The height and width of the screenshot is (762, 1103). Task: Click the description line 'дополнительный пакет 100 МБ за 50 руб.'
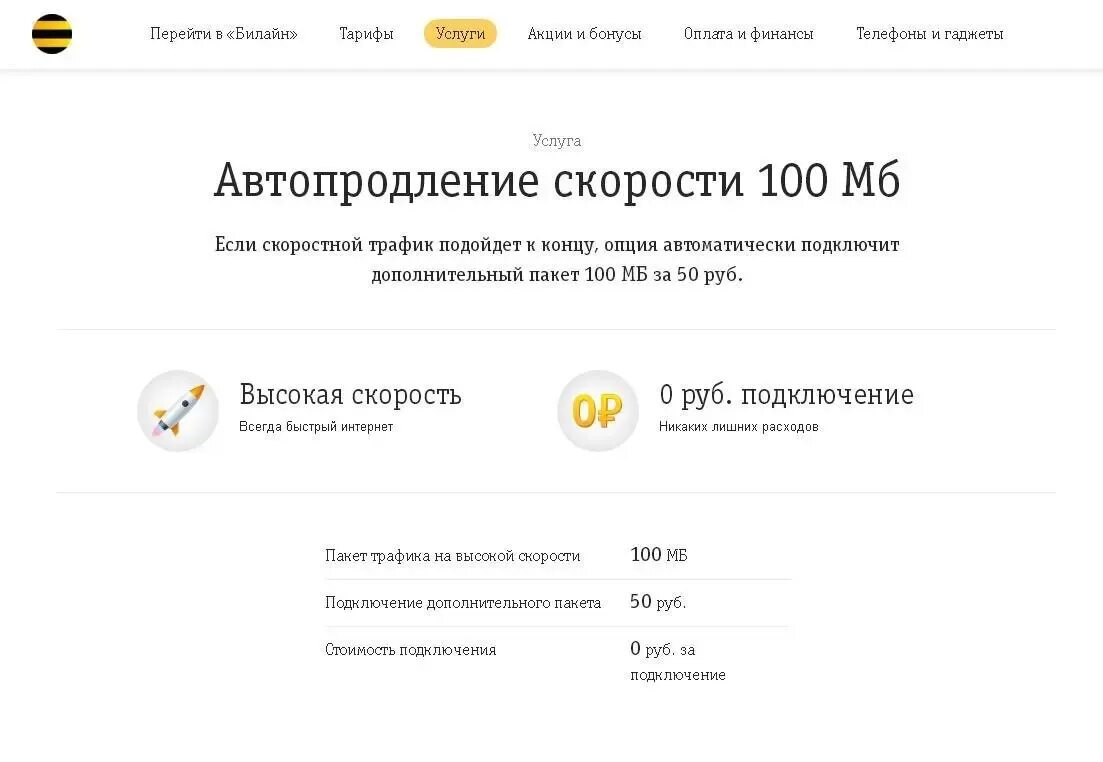[557, 274]
